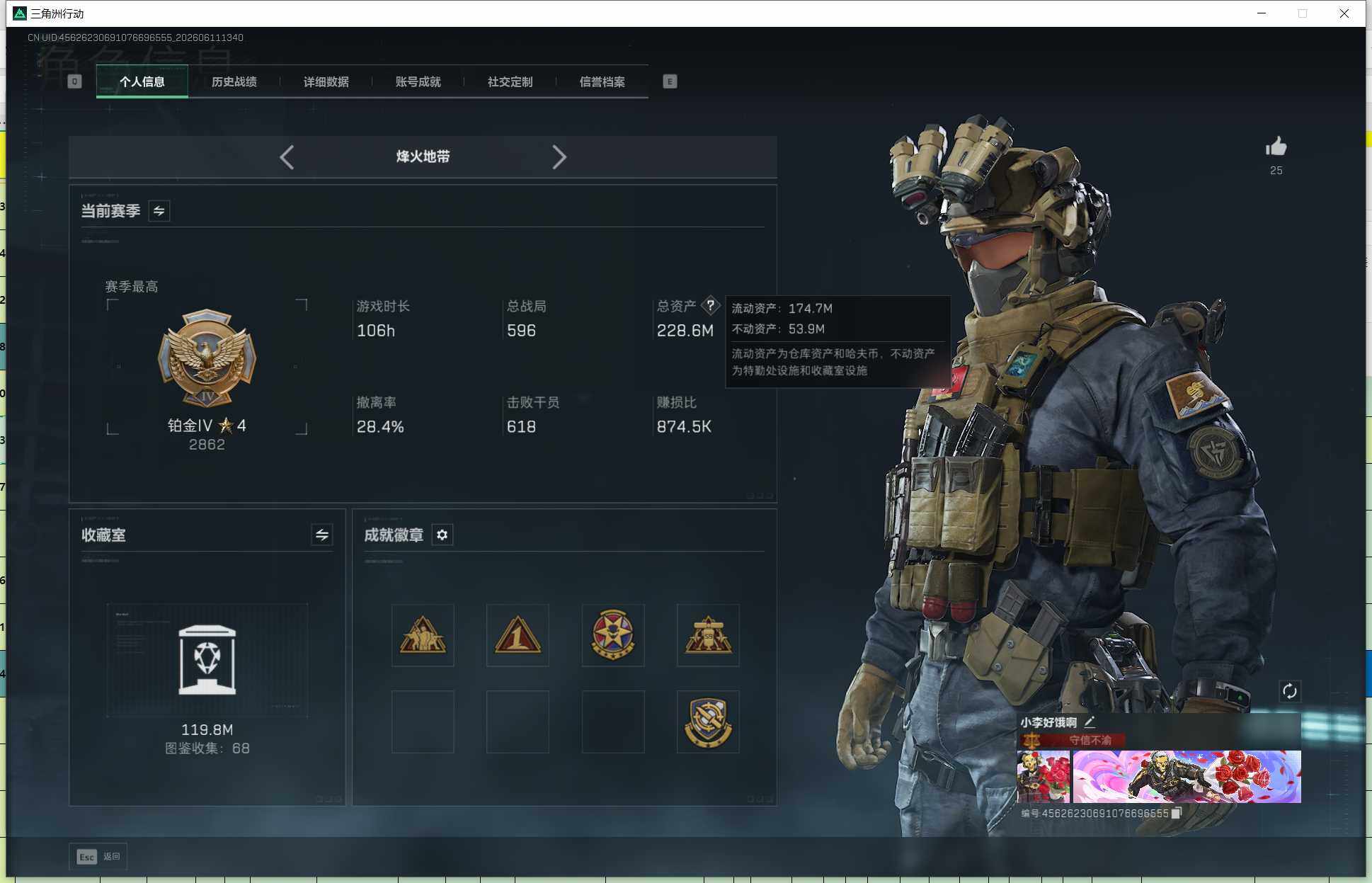The height and width of the screenshot is (883, 1372).
Task: Toggle season switch icon beside 当前赛季
Action: coord(159,211)
